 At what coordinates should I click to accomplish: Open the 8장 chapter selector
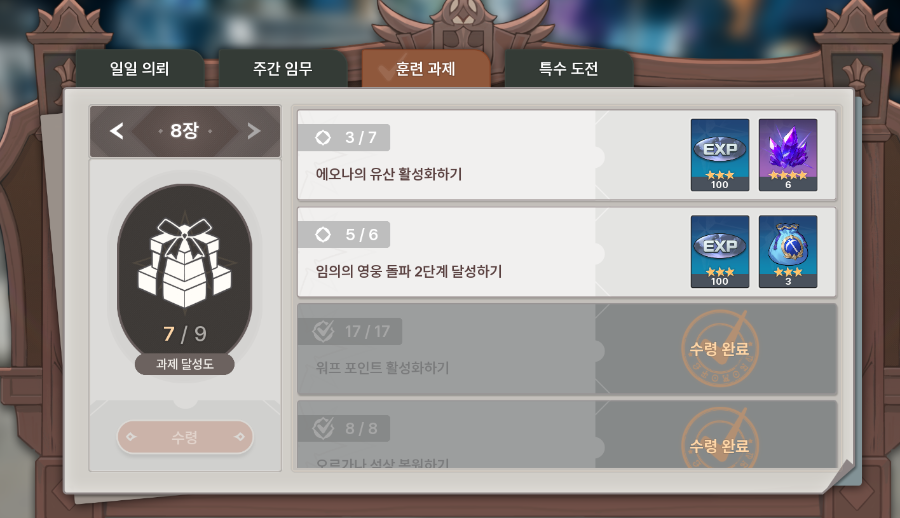click(185, 131)
